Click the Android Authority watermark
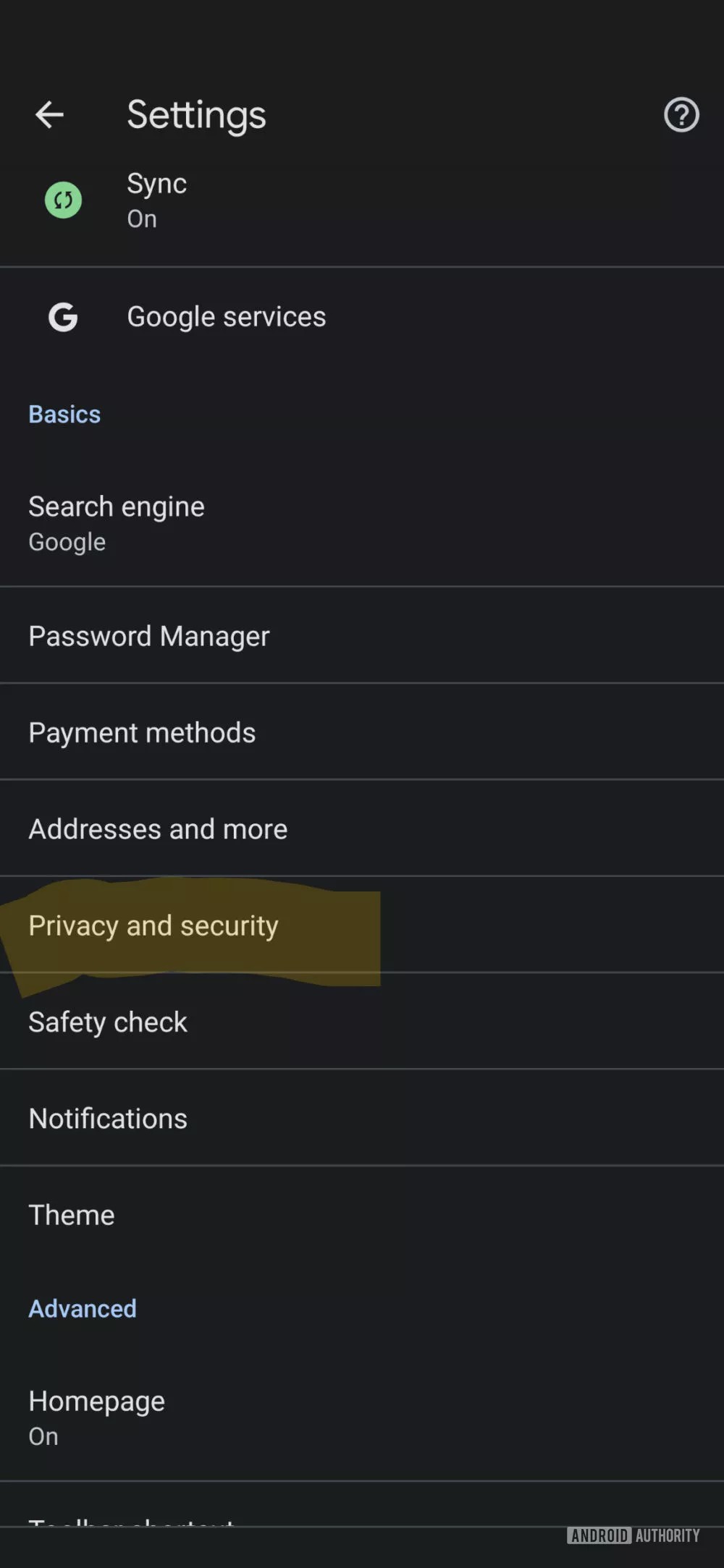 [633, 1535]
